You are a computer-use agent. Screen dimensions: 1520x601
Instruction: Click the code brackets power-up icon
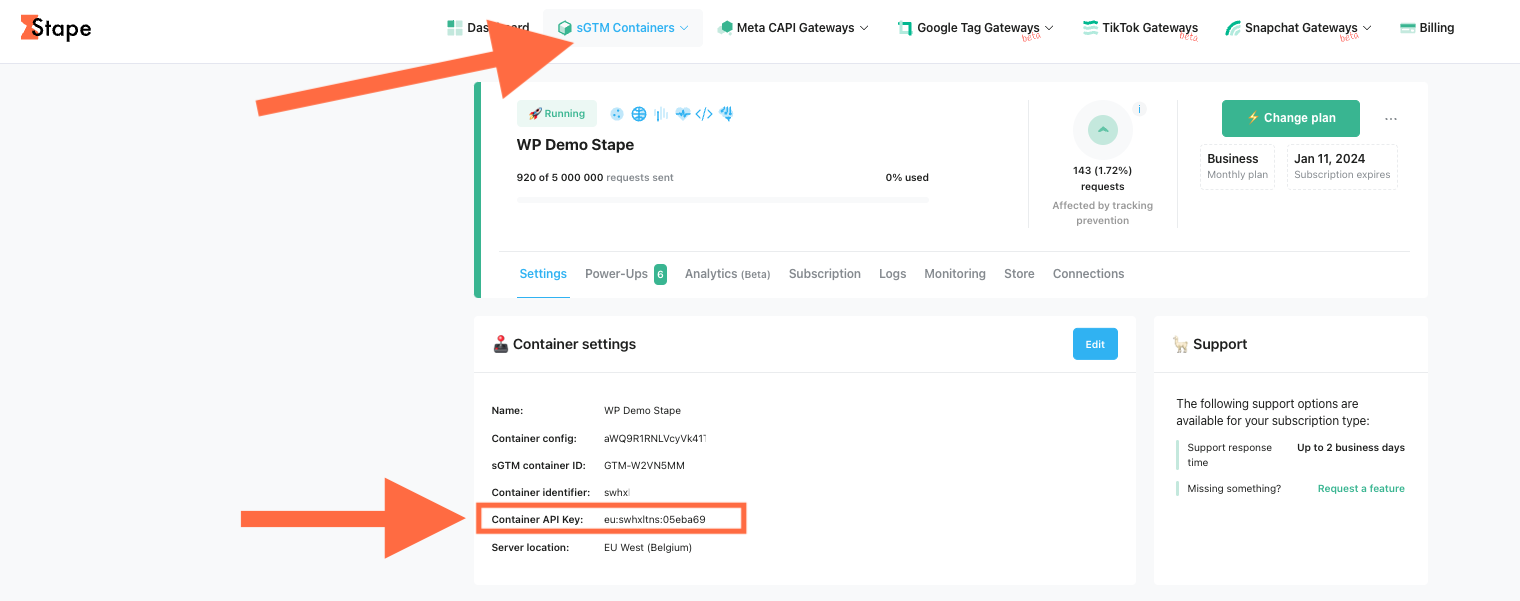(704, 114)
